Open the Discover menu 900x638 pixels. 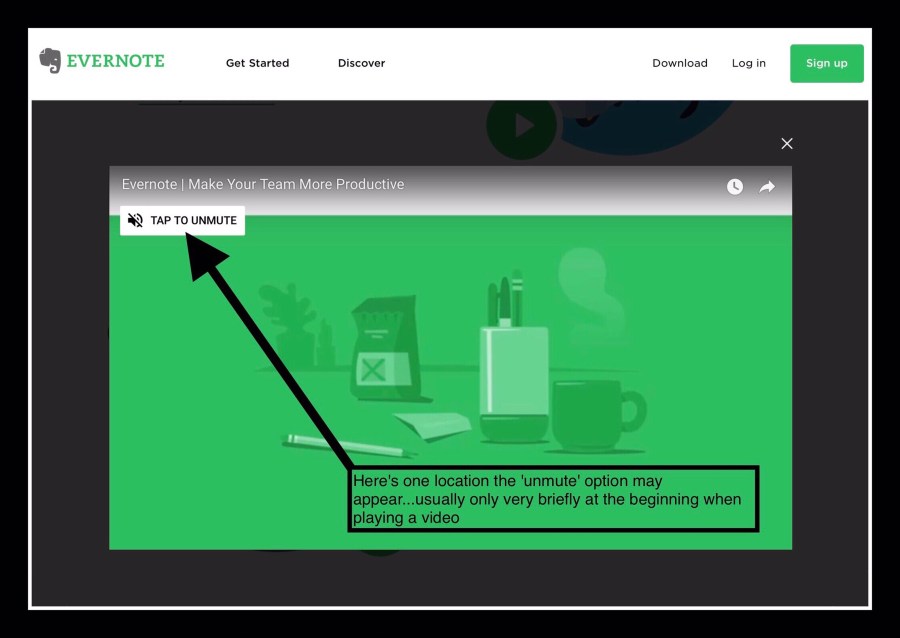[361, 63]
